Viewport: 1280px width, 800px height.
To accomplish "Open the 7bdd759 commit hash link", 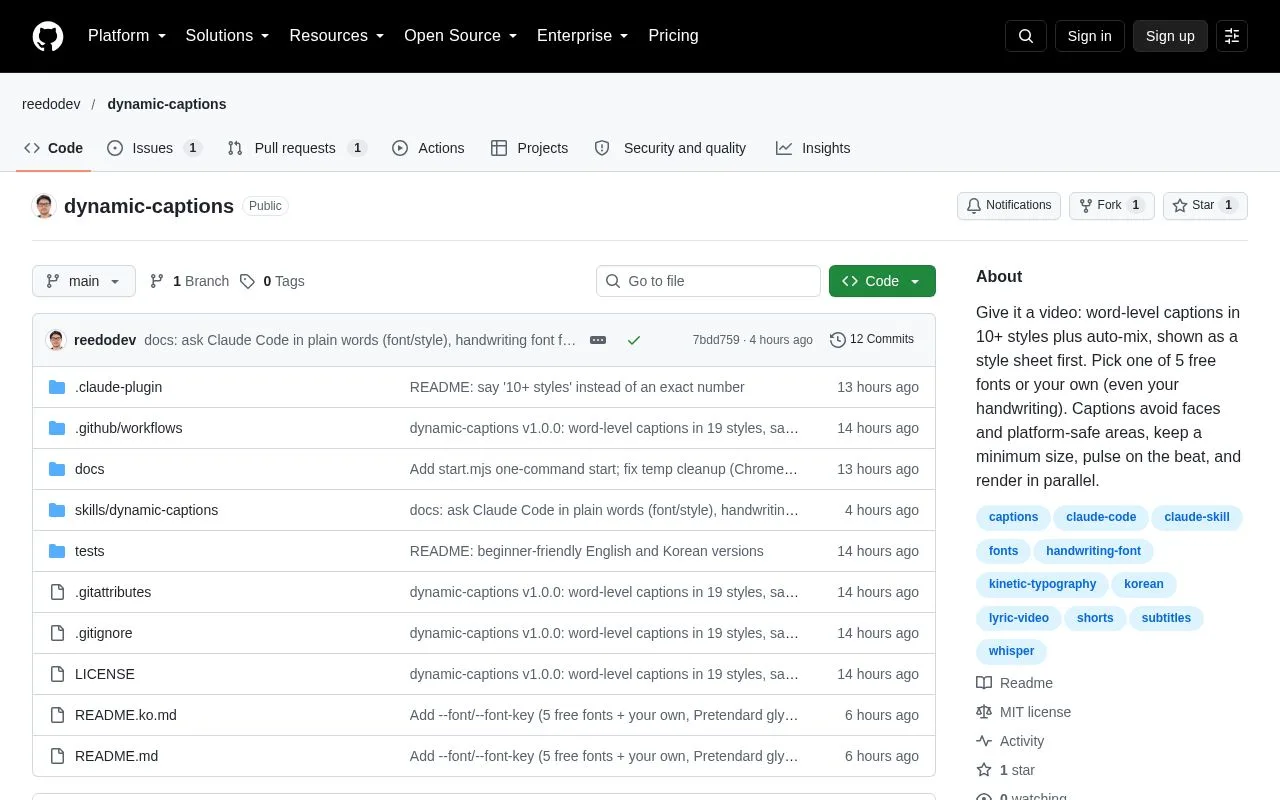I will [x=716, y=340].
